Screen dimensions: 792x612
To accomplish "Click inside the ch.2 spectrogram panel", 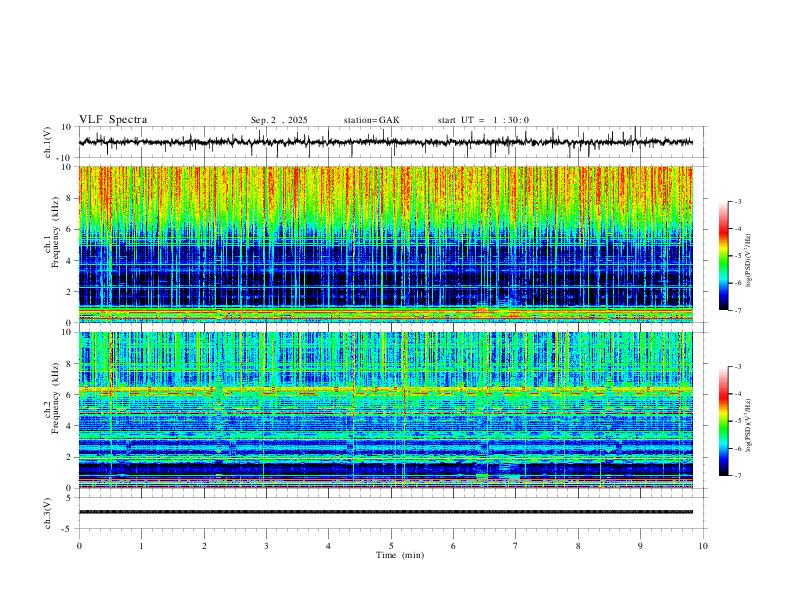I will (x=385, y=410).
